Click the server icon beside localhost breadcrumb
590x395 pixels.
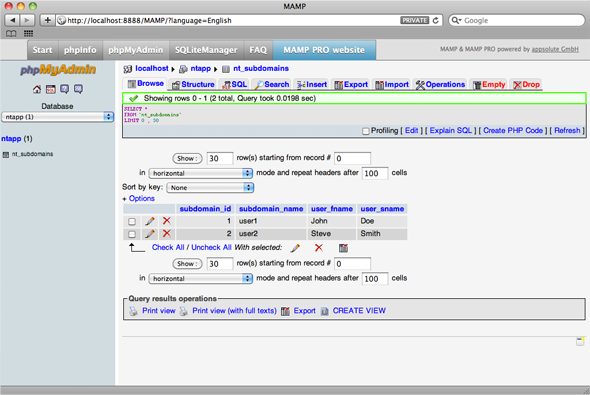tap(128, 69)
